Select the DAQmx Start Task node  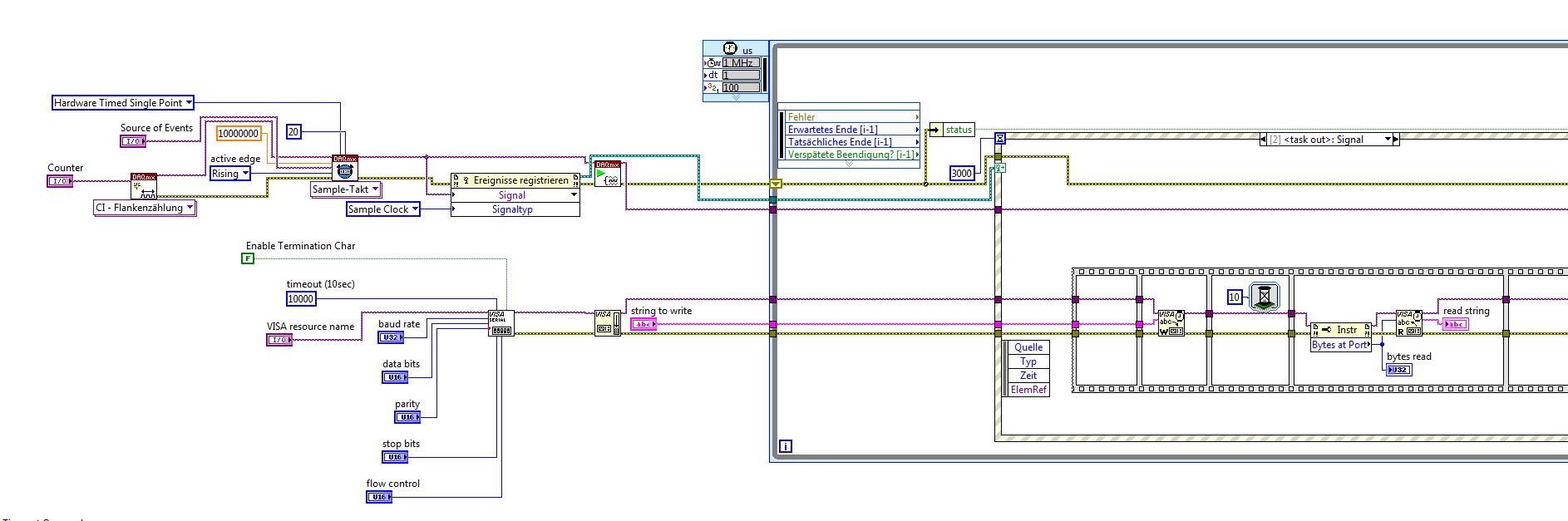coord(608,174)
